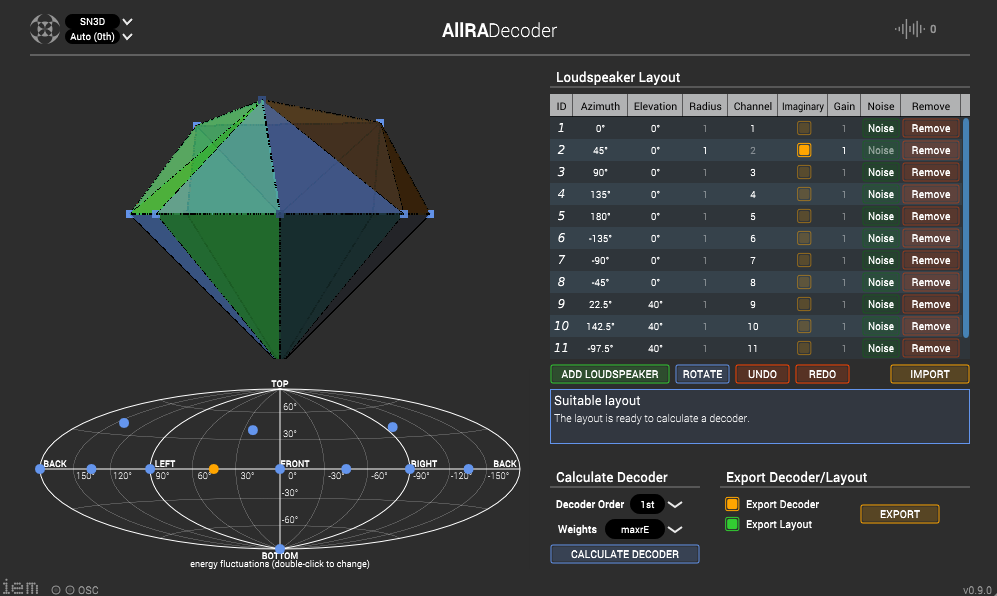
Task: Click channel cell 10 of loudspeaker 10
Action: click(x=753, y=326)
